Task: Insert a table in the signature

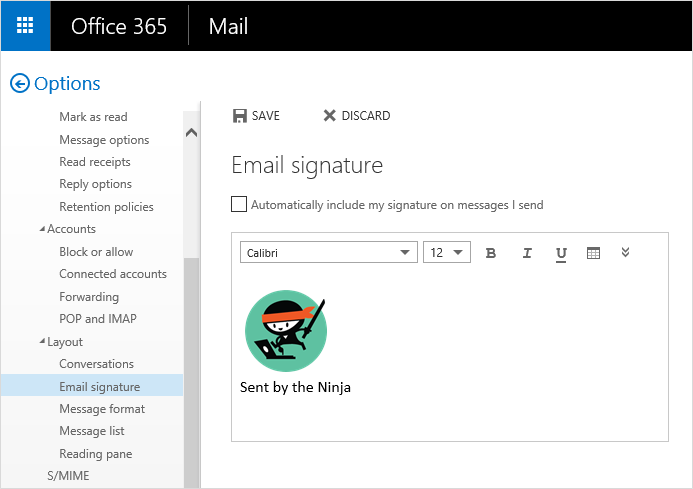Action: pyautogui.click(x=593, y=253)
